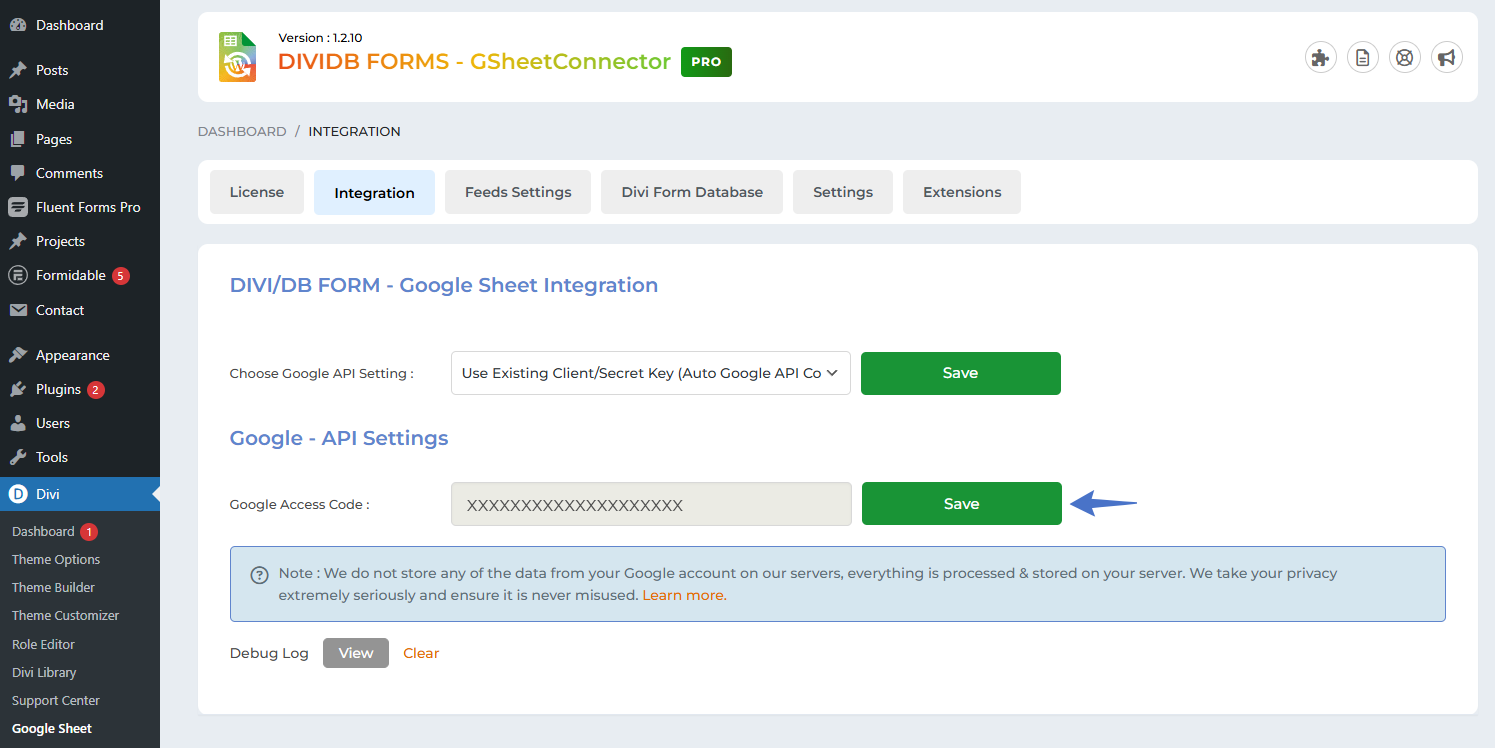Open Formidable from the admin sidebar
The height and width of the screenshot is (748, 1495).
[70, 275]
